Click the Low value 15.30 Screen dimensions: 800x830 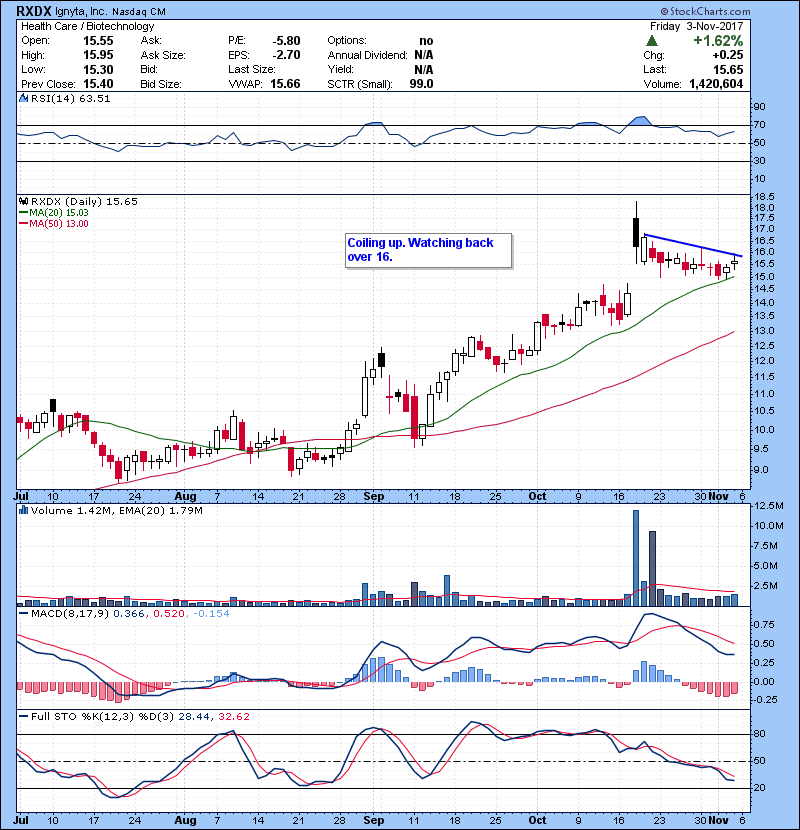pyautogui.click(x=98, y=69)
